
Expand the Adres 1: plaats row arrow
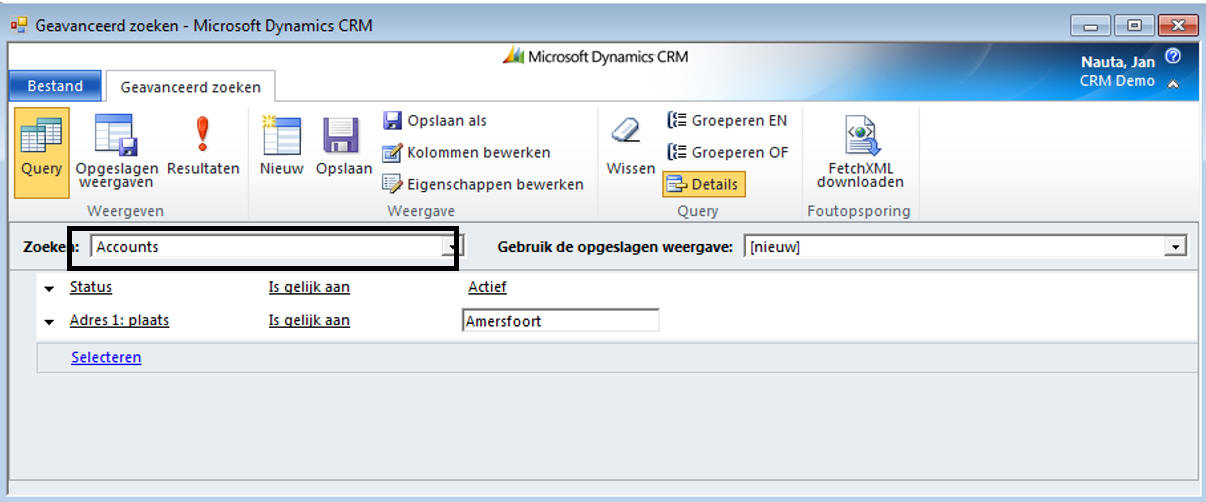coord(49,322)
